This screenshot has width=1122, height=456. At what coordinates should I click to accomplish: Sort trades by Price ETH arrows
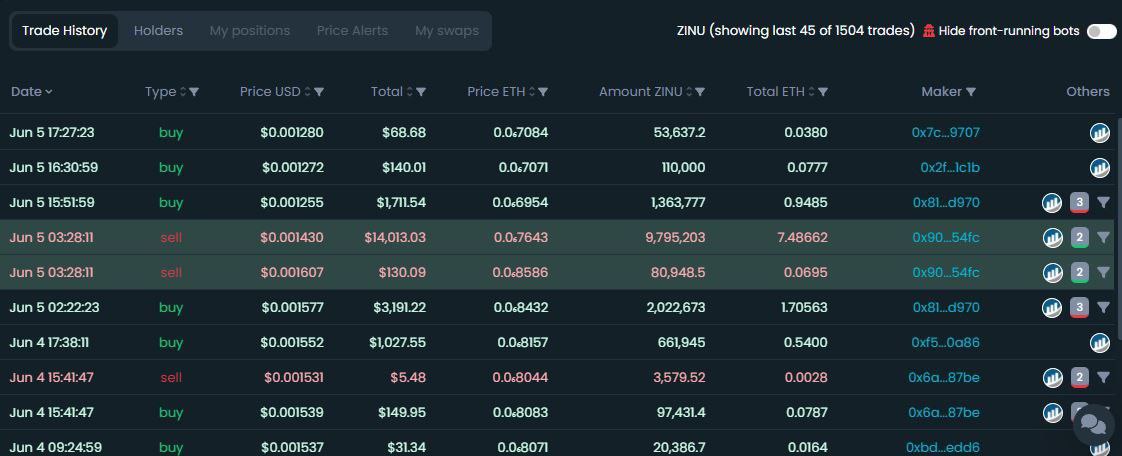[532, 92]
